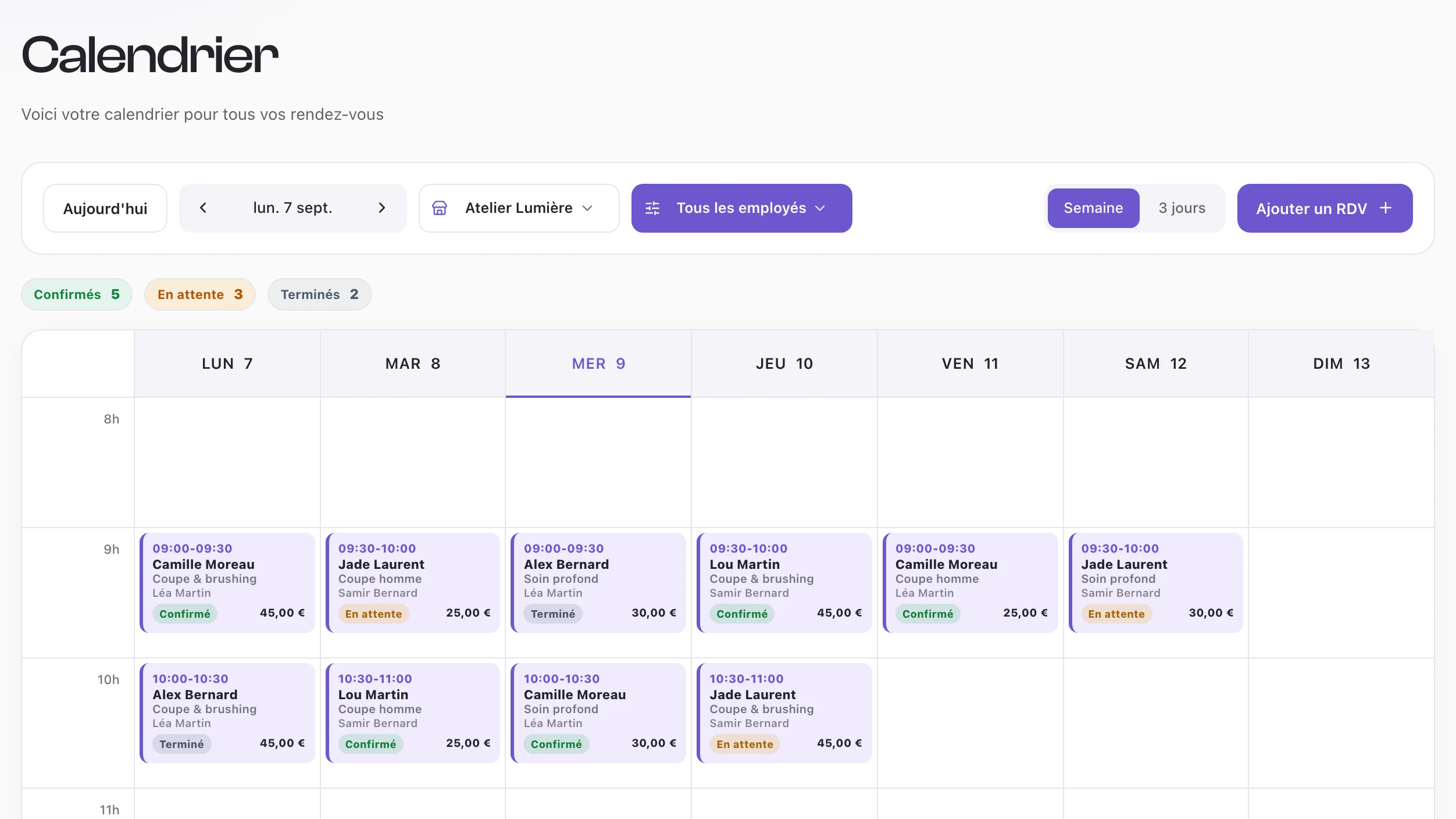Click the 8h time label
The width and height of the screenshot is (1456, 819).
point(111,419)
